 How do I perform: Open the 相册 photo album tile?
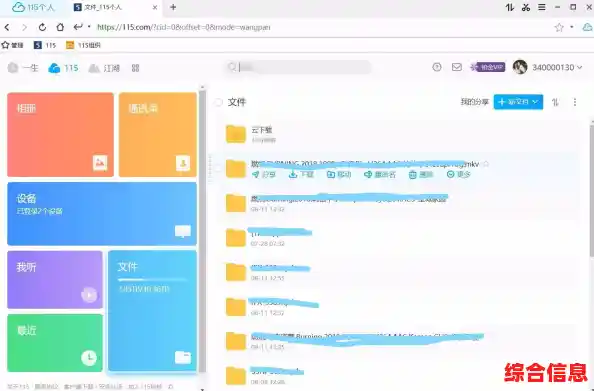click(x=60, y=135)
